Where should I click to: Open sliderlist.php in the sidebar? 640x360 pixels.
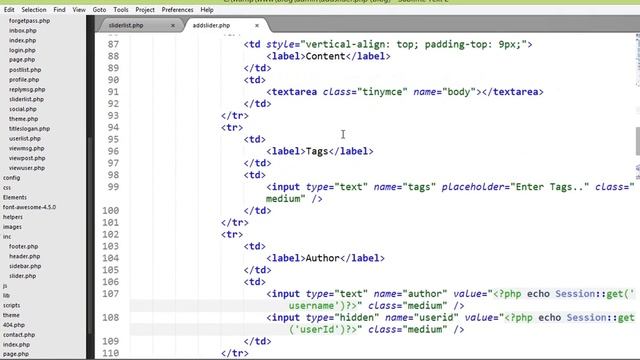click(26, 99)
